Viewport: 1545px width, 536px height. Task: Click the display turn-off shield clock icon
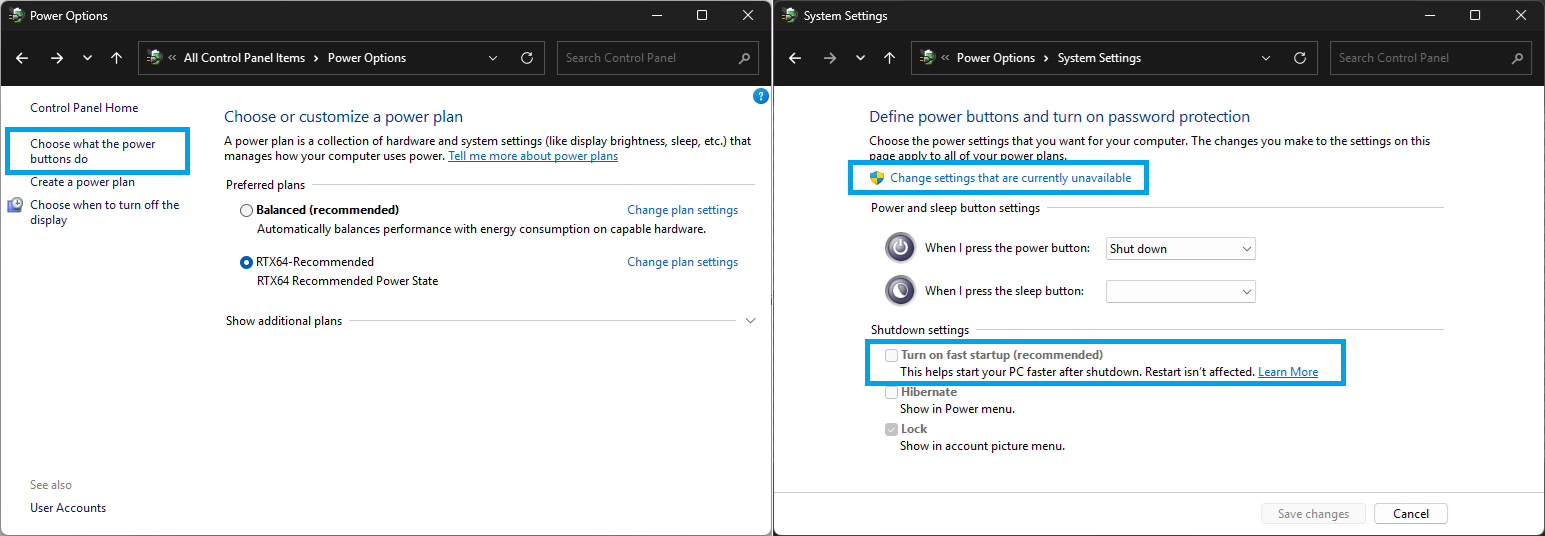[15, 205]
